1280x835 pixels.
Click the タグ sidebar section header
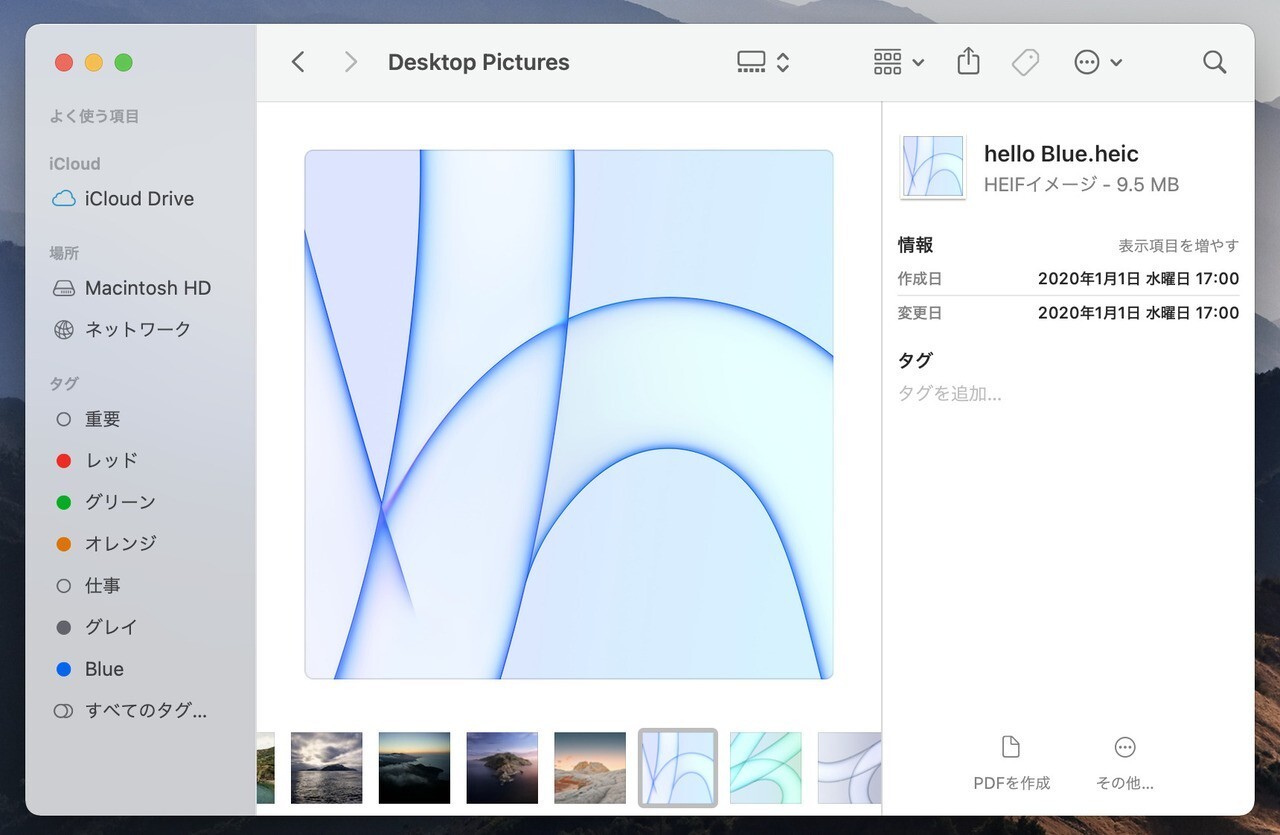[x=64, y=384]
